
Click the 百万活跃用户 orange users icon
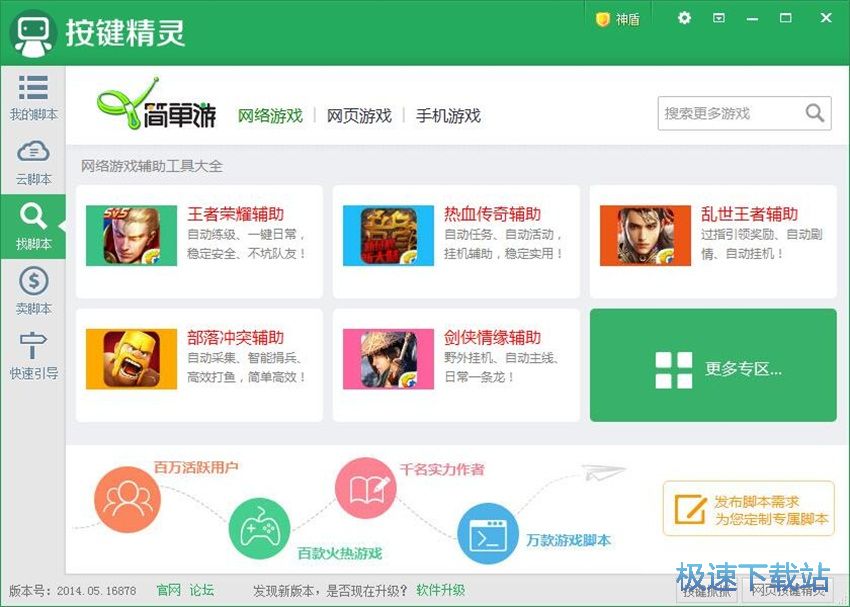pos(127,499)
